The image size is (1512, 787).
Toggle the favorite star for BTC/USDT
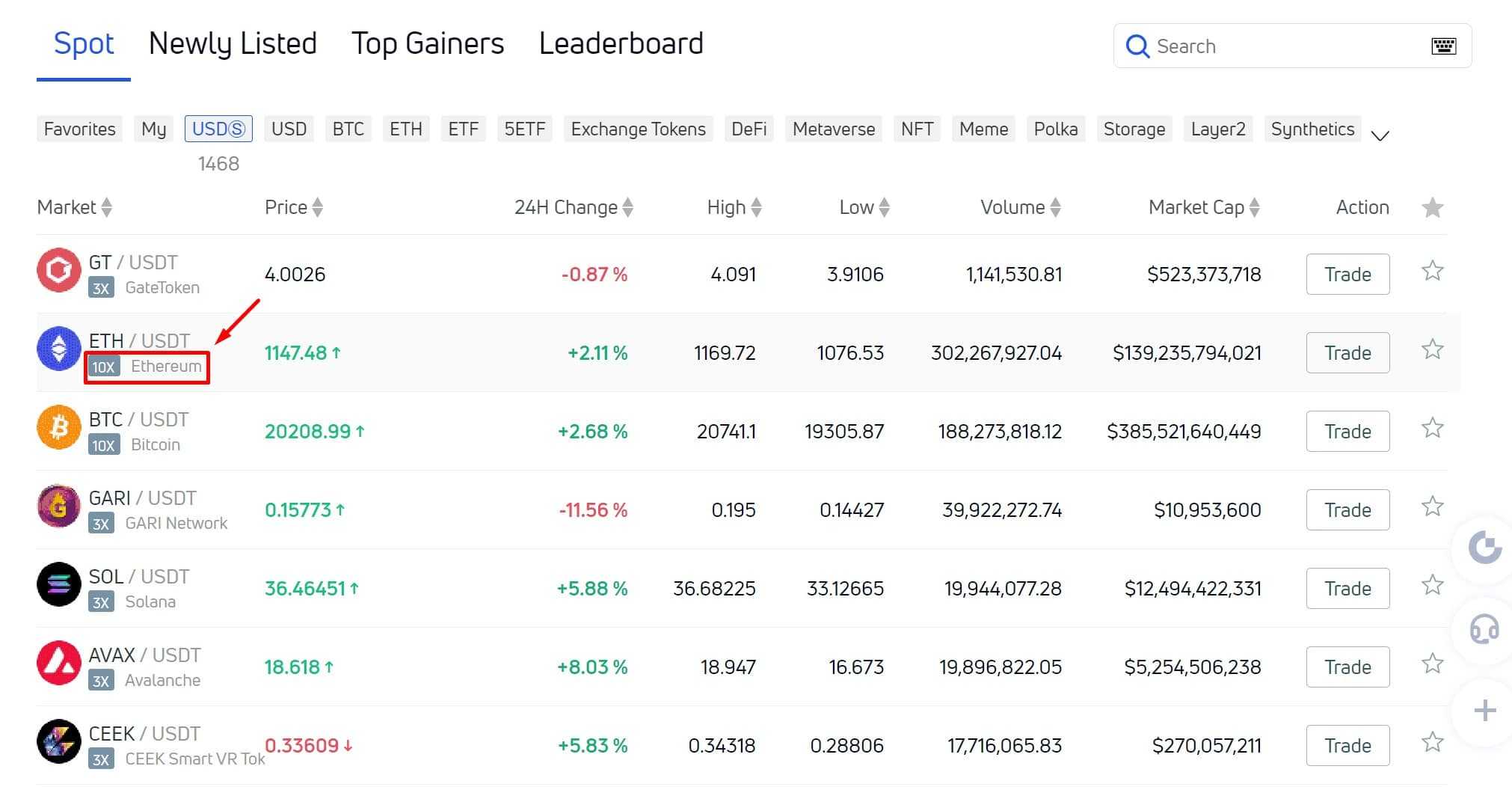click(1432, 428)
